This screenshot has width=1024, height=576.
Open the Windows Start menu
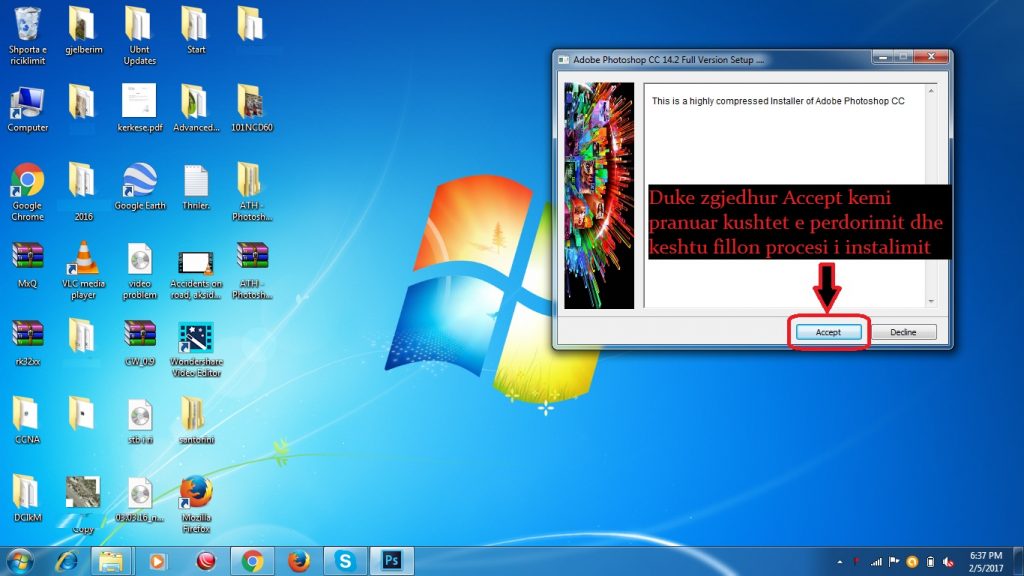20,561
